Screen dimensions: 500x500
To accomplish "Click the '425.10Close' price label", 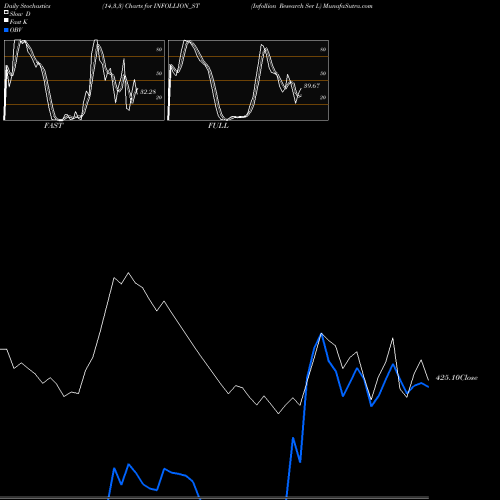I will [x=457, y=378].
